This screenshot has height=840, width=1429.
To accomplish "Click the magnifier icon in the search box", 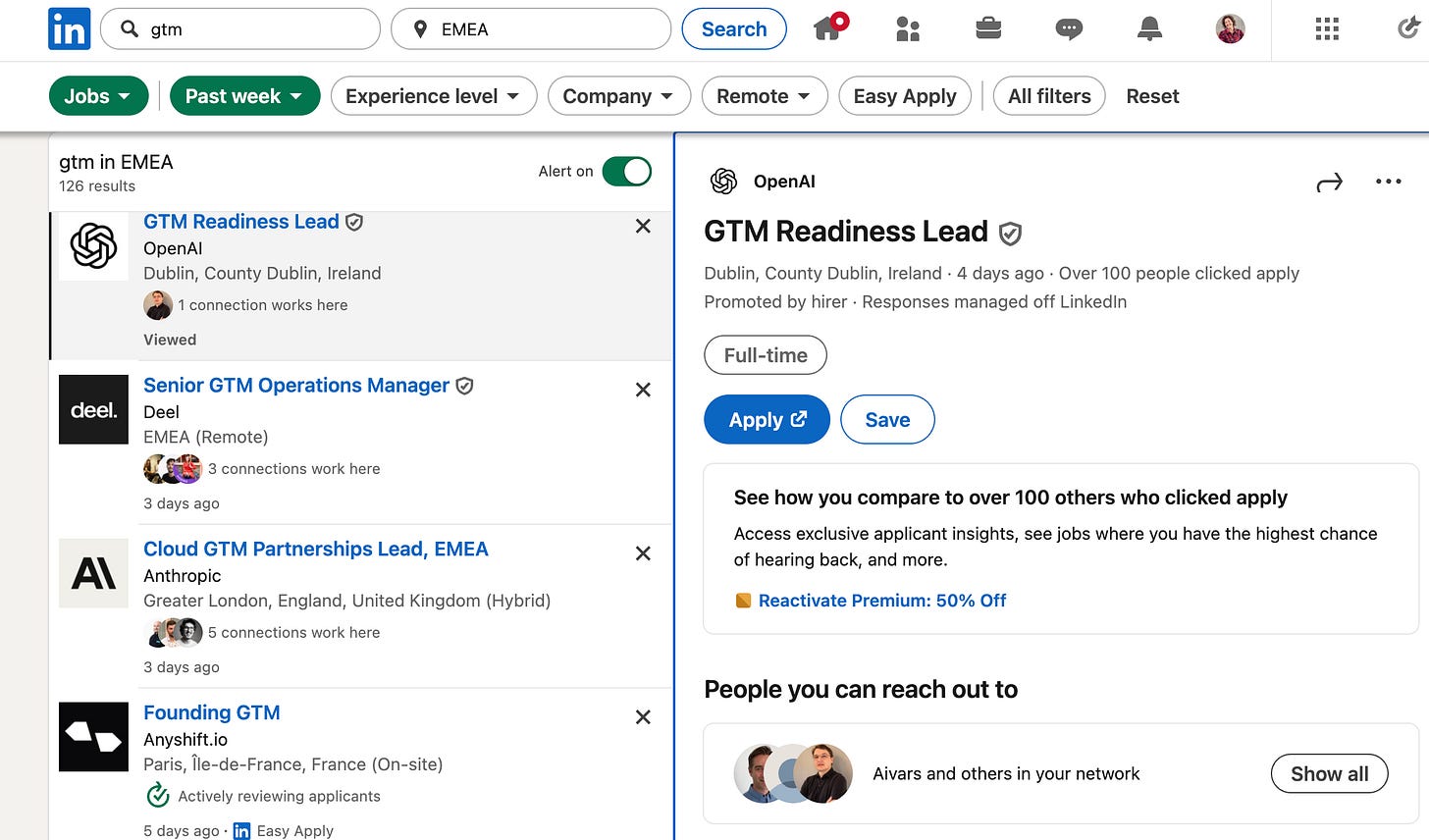I will click(130, 29).
